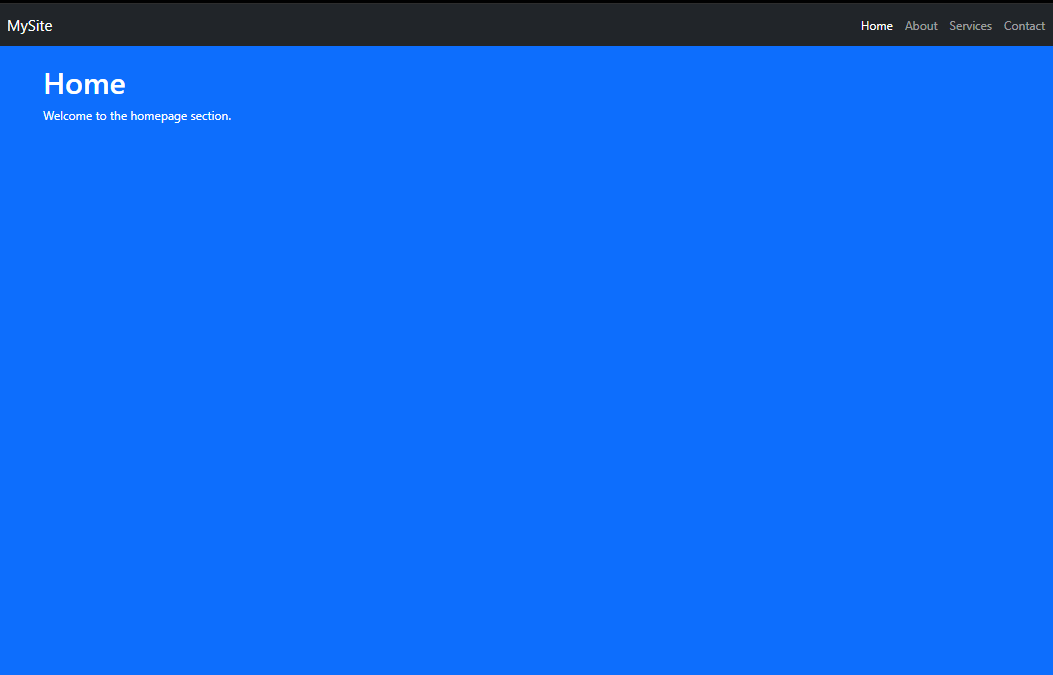Viewport: 1053px width, 675px height.
Task: Click the 'Site' part of MySite brand
Action: [x=40, y=26]
